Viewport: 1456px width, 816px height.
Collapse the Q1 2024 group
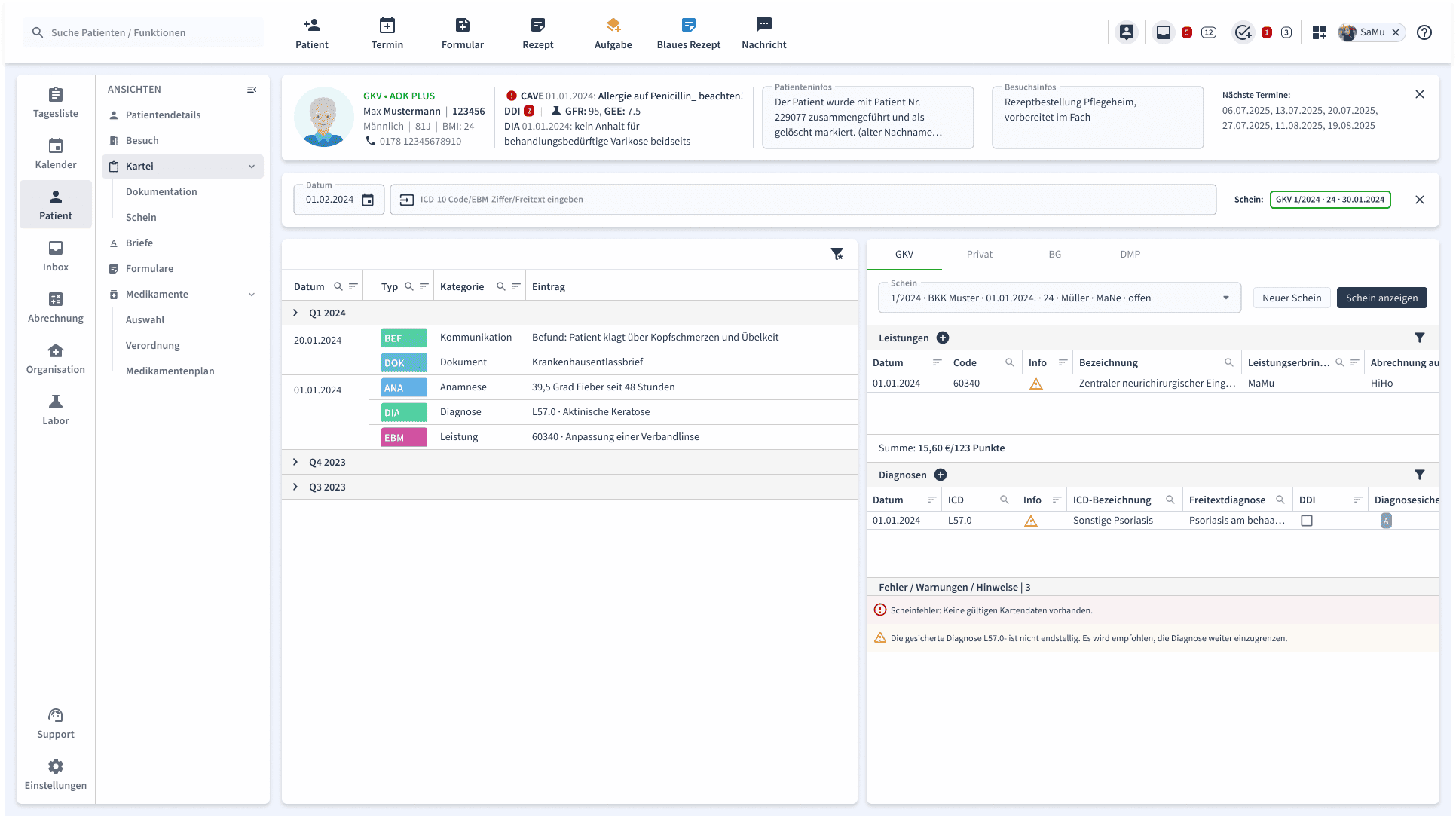(295, 313)
